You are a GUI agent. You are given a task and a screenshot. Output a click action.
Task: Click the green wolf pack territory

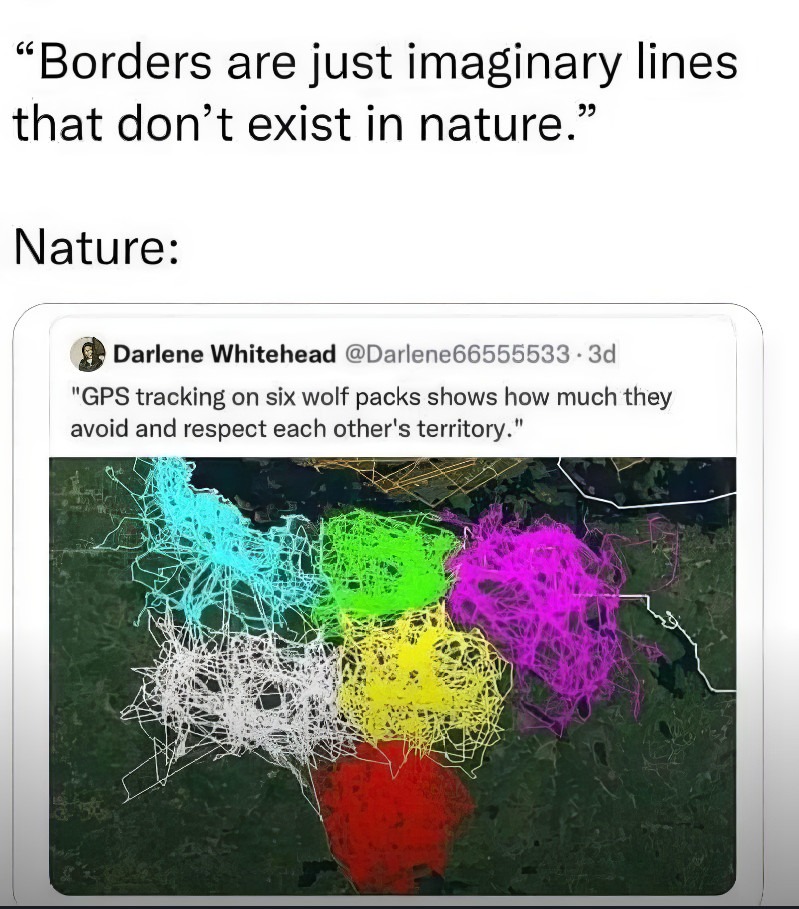[x=383, y=562]
